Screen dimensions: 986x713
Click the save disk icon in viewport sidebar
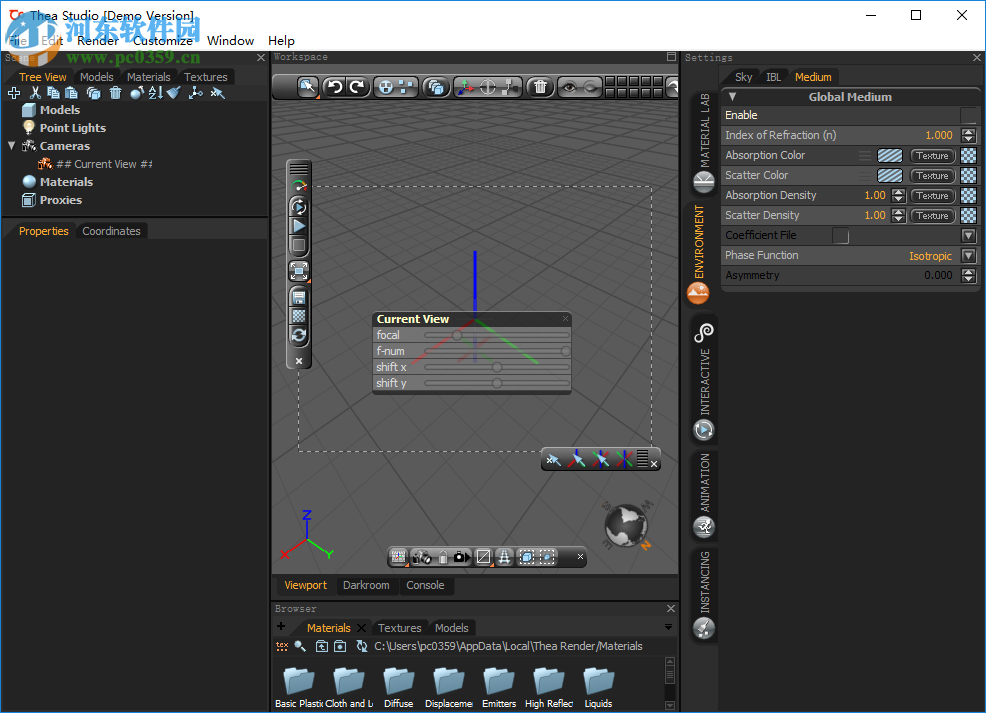click(299, 297)
